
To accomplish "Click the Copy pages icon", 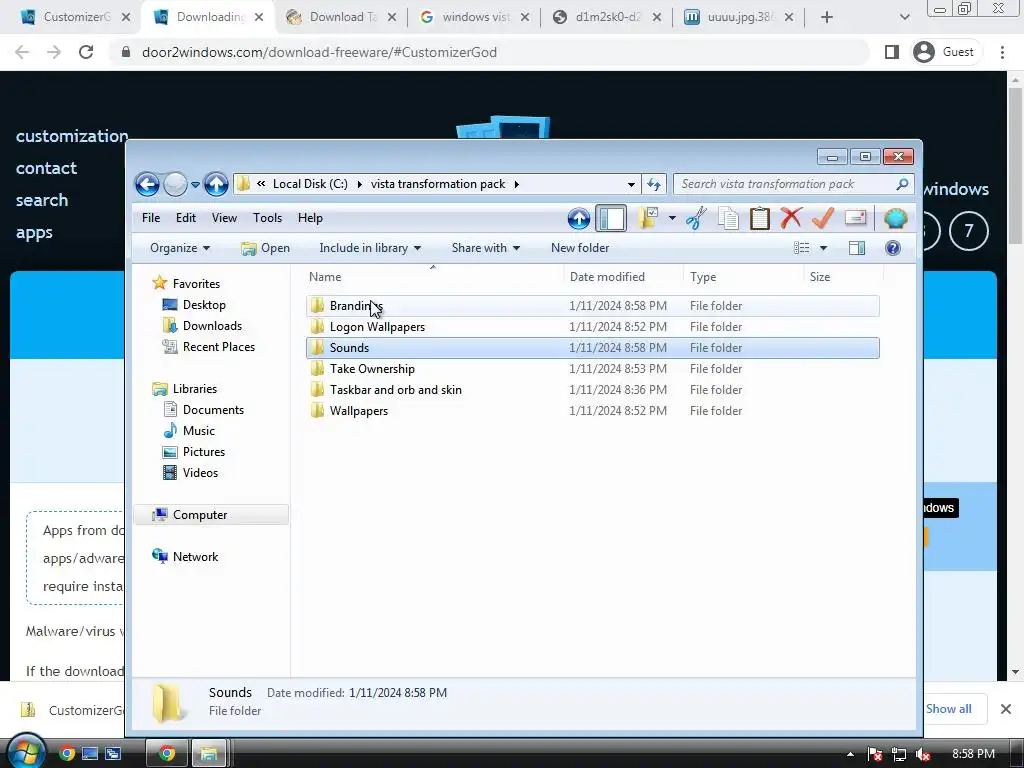I will click(x=728, y=218).
